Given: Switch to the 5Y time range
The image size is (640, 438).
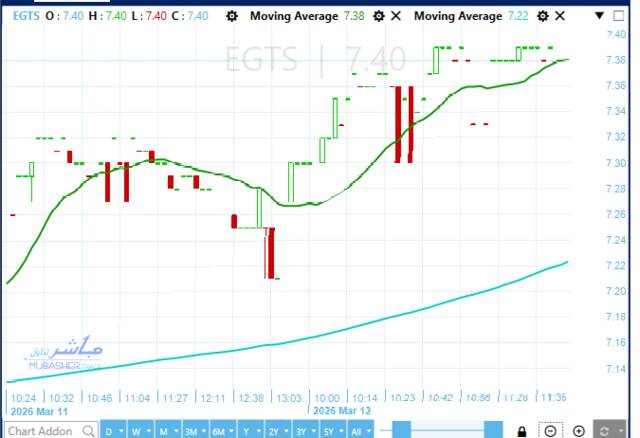Looking at the screenshot, I should [x=327, y=431].
